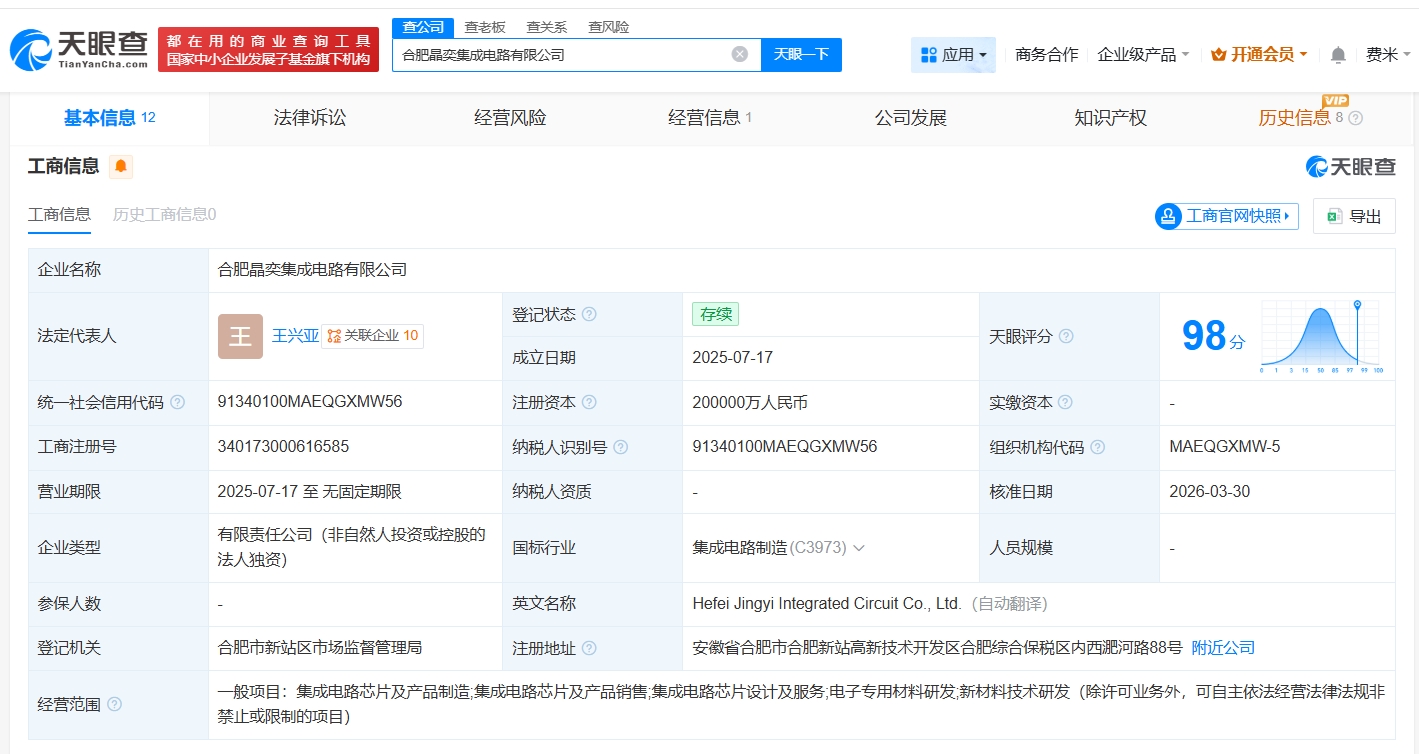Click the 导出 export button
Screen dimensions: 1419x754
[x=1354, y=216]
